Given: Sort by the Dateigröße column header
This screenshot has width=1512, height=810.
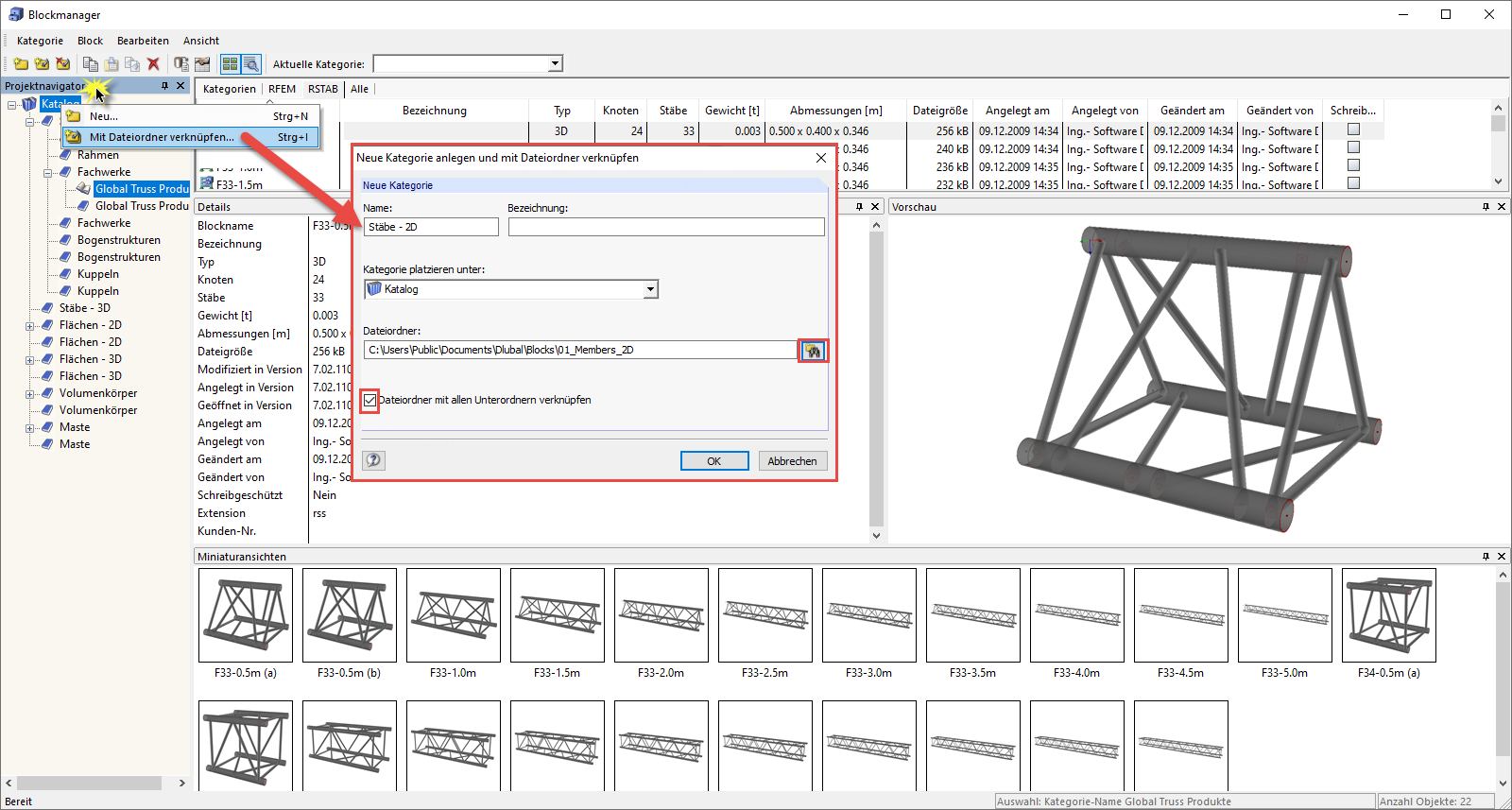Looking at the screenshot, I should (940, 111).
